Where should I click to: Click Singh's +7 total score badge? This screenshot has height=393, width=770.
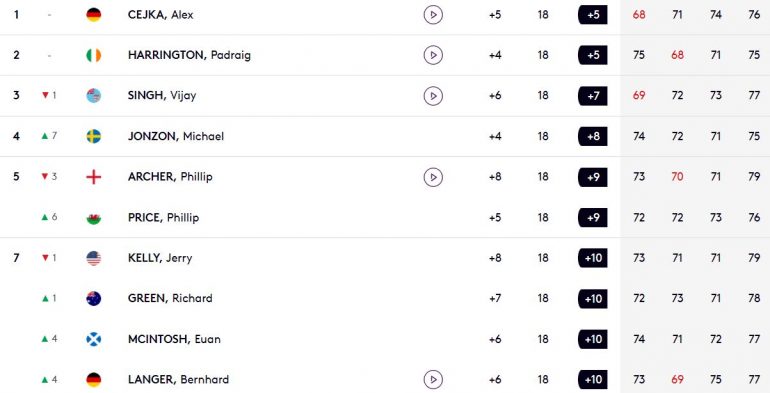click(x=593, y=96)
